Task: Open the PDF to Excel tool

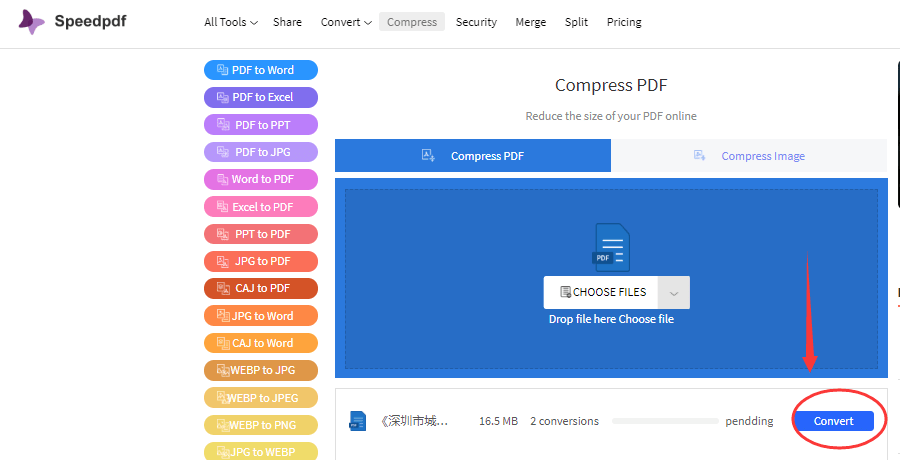Action: click(x=261, y=97)
